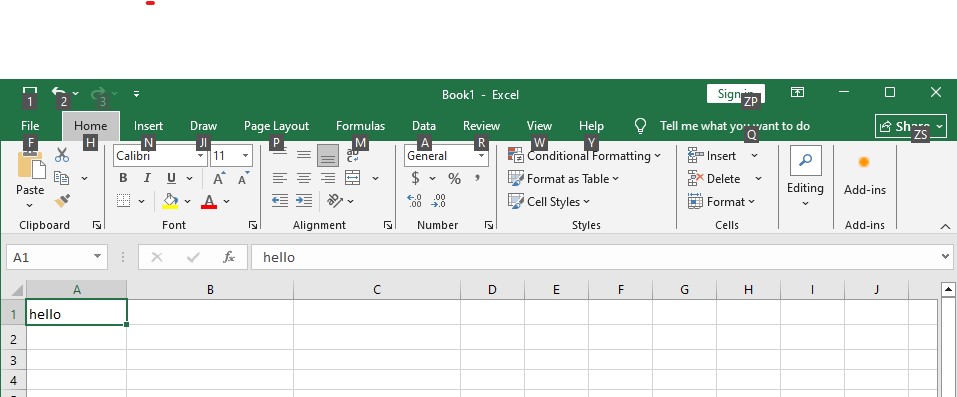Expand the Name Box dropdown arrow
Image resolution: width=957 pixels, height=397 pixels.
[x=97, y=257]
